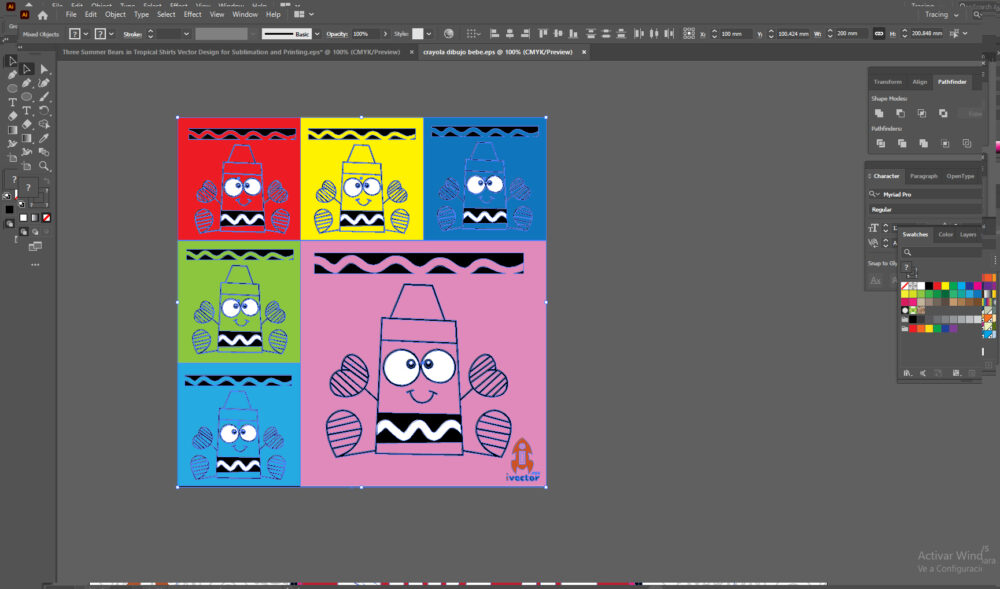The height and width of the screenshot is (589, 1000).
Task: Select the Rotate tool
Action: pyautogui.click(x=44, y=111)
